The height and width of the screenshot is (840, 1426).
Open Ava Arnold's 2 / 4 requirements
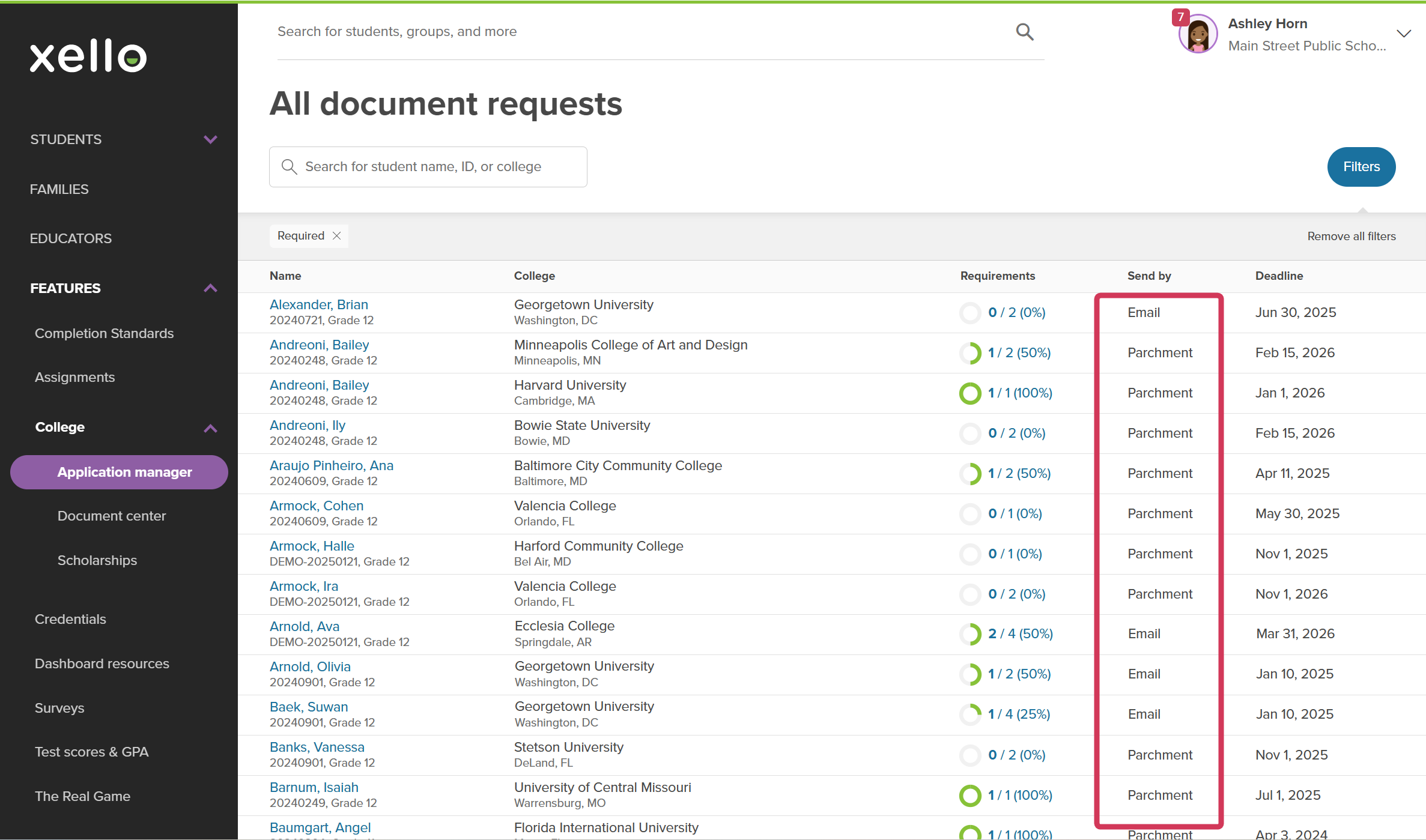click(1021, 634)
